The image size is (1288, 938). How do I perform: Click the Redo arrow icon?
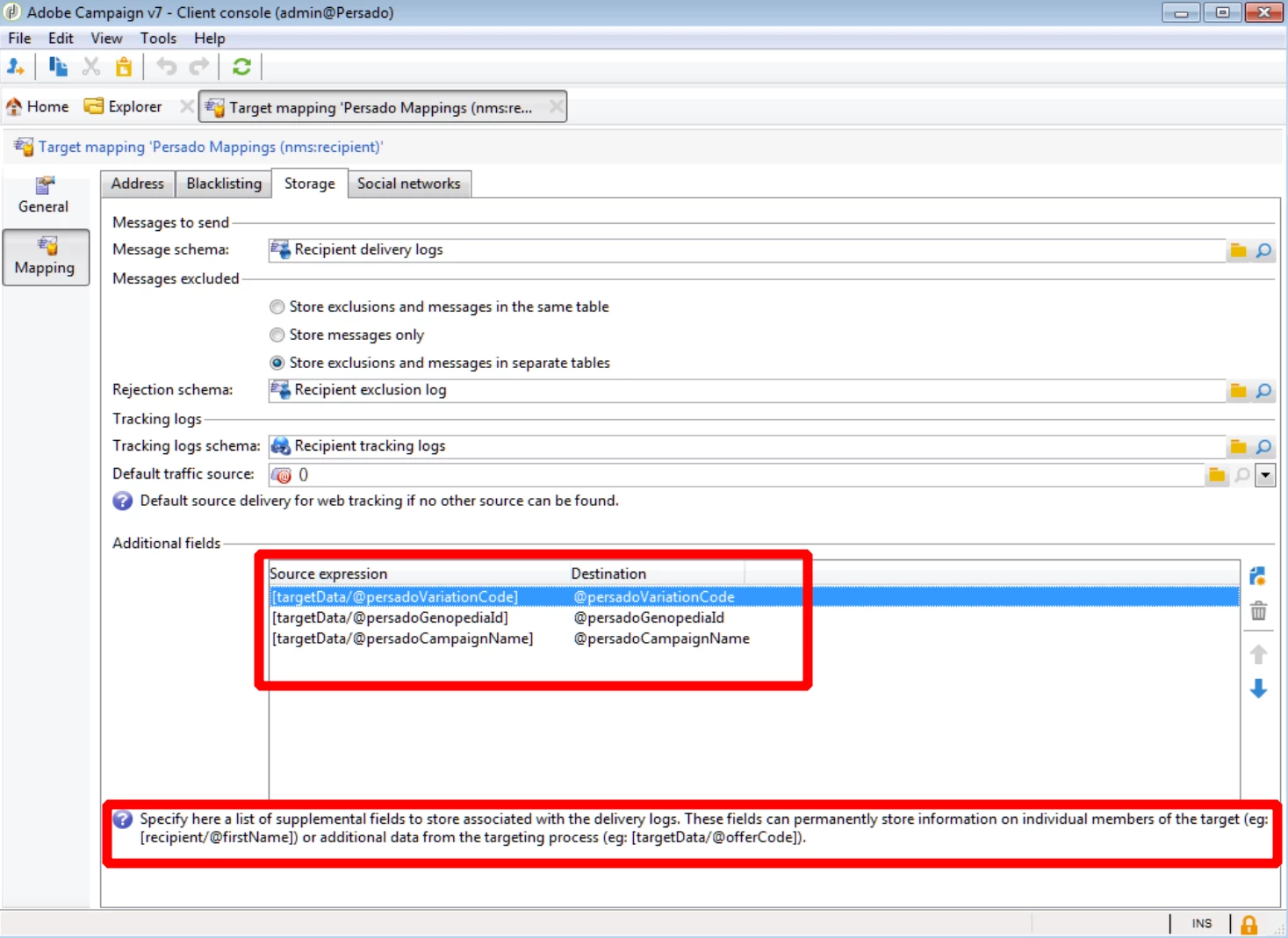pos(200,67)
